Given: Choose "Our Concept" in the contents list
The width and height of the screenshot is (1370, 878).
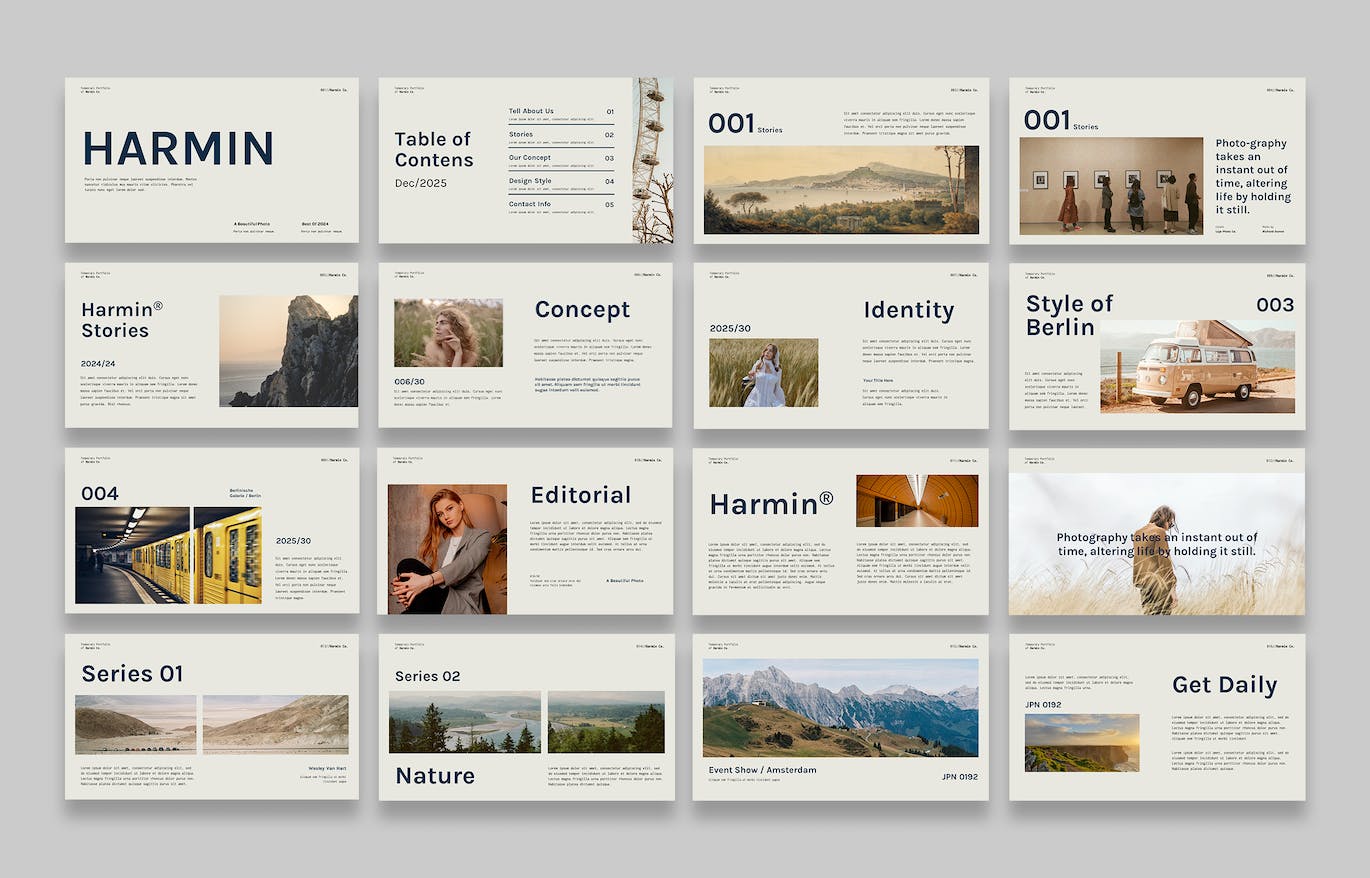Looking at the screenshot, I should click(x=529, y=158).
